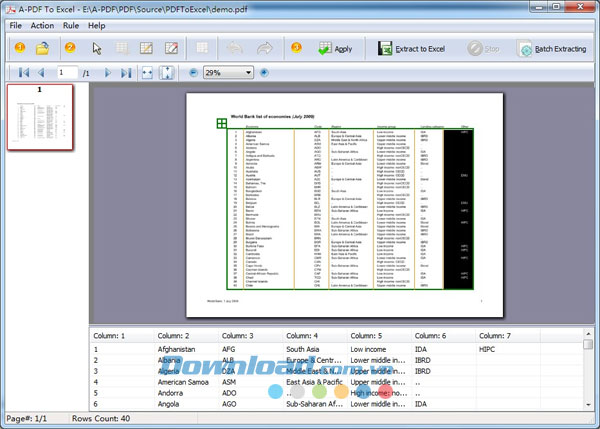Click the zoom in plus icon
600x429 pixels.
(x=264, y=72)
